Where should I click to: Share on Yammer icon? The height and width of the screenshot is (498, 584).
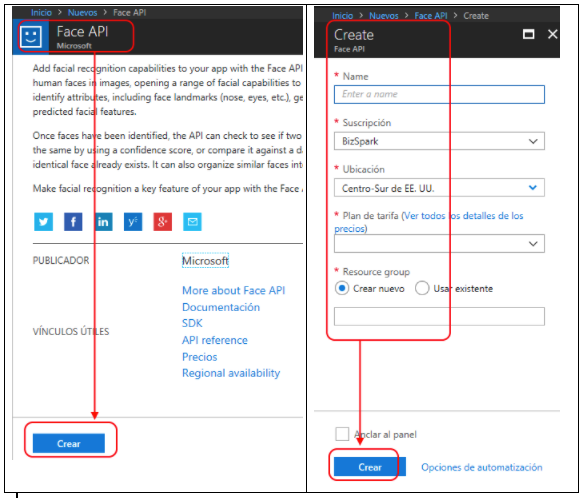[133, 222]
